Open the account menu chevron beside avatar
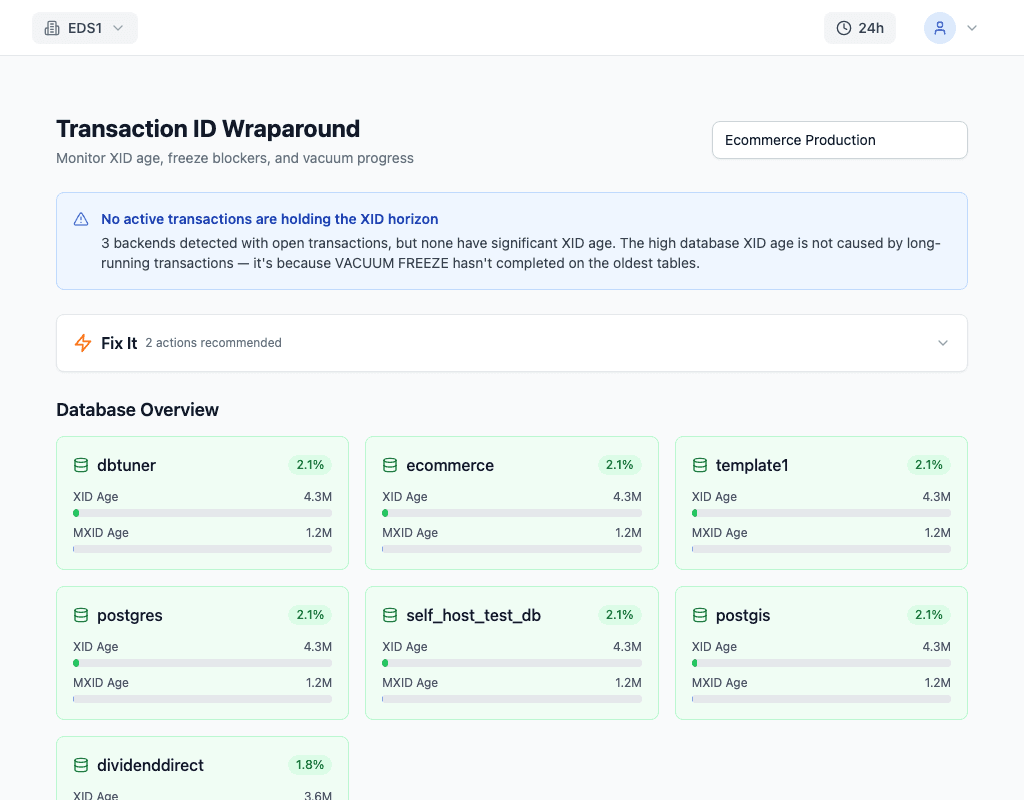Image resolution: width=1024 pixels, height=800 pixels. pyautogui.click(x=971, y=28)
